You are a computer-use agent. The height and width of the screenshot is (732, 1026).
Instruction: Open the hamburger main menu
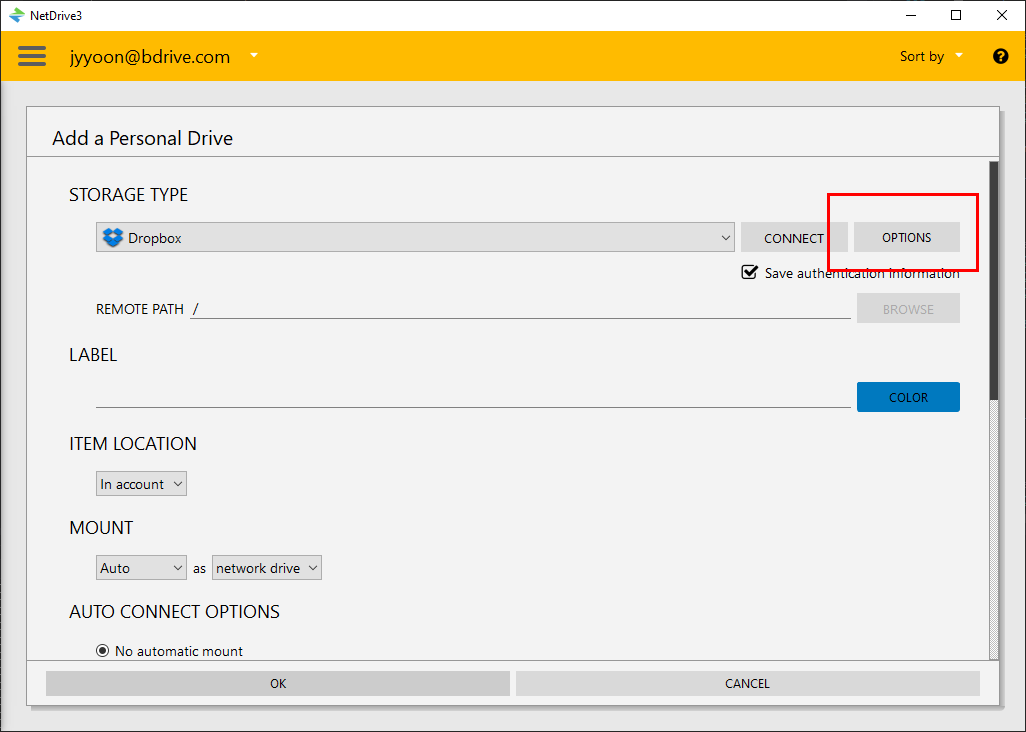[32, 56]
